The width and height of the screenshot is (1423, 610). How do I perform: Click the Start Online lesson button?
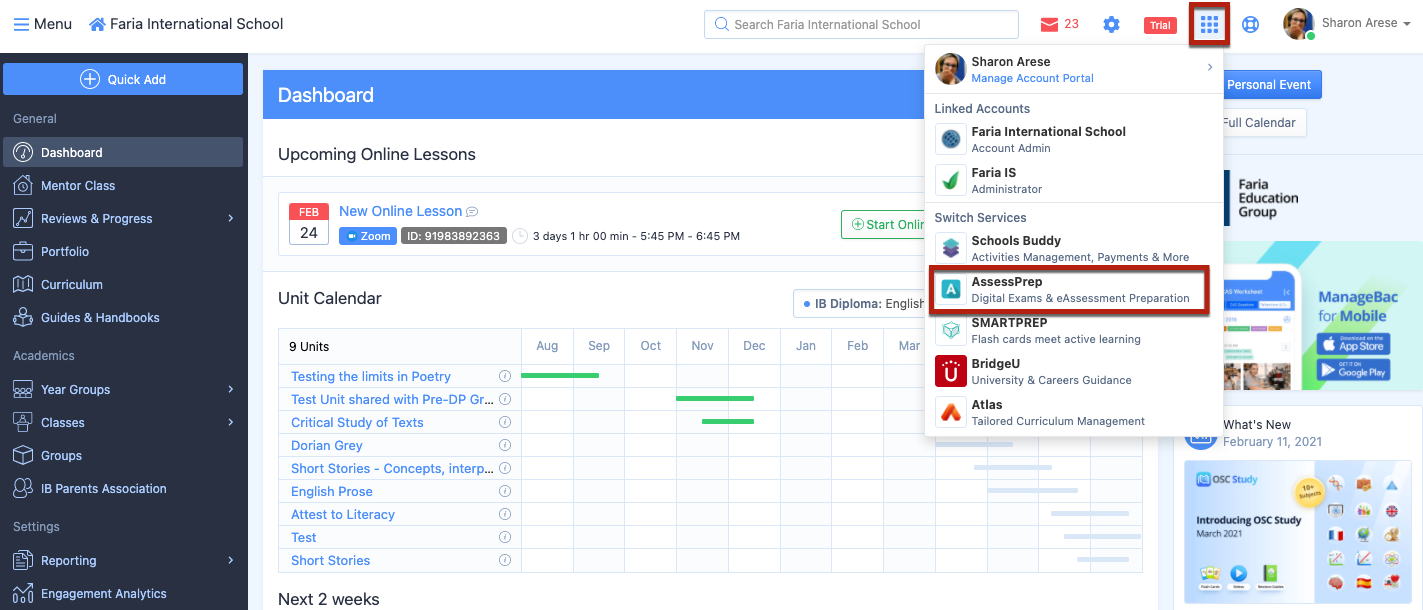point(883,224)
